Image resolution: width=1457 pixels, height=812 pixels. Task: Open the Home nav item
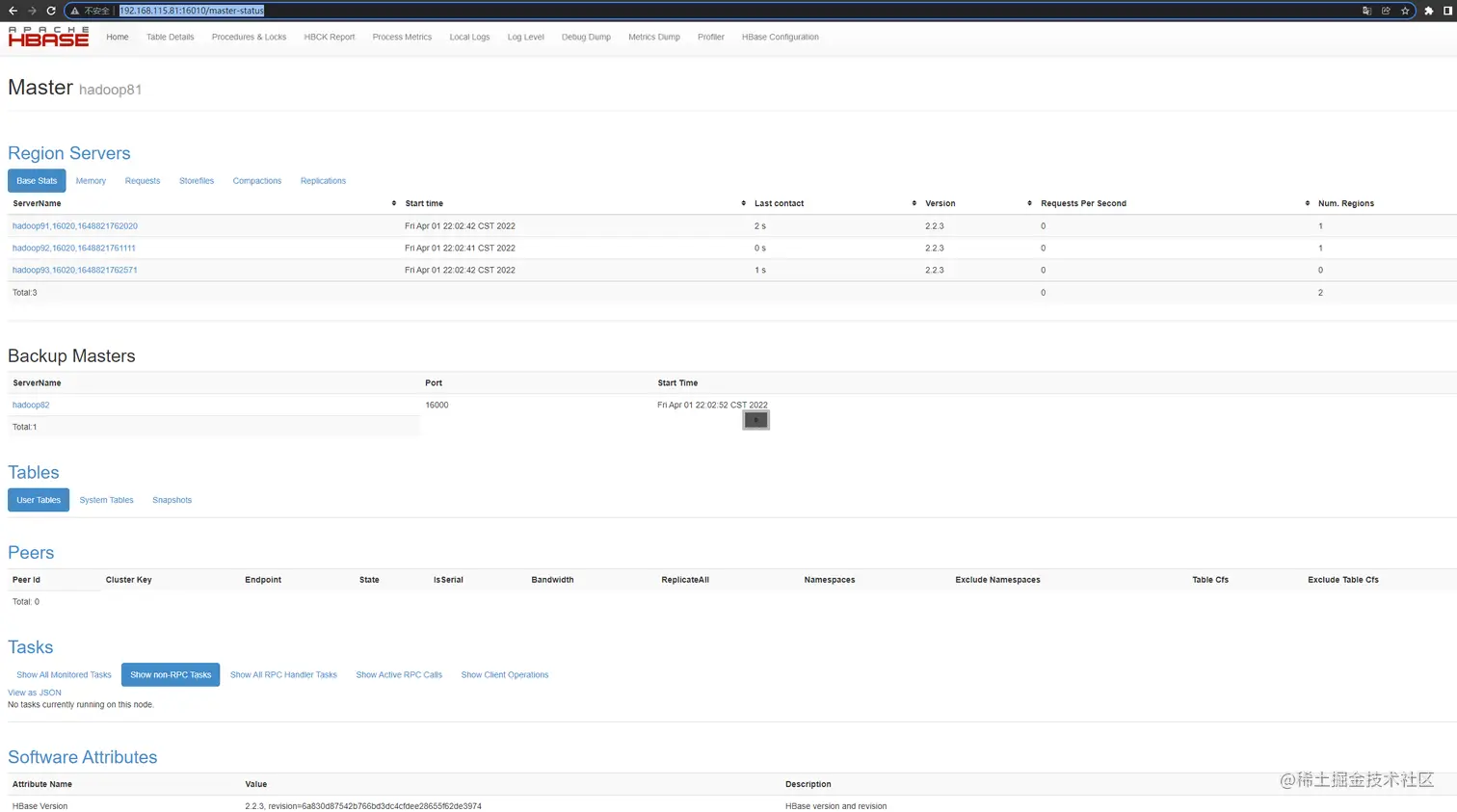click(118, 37)
